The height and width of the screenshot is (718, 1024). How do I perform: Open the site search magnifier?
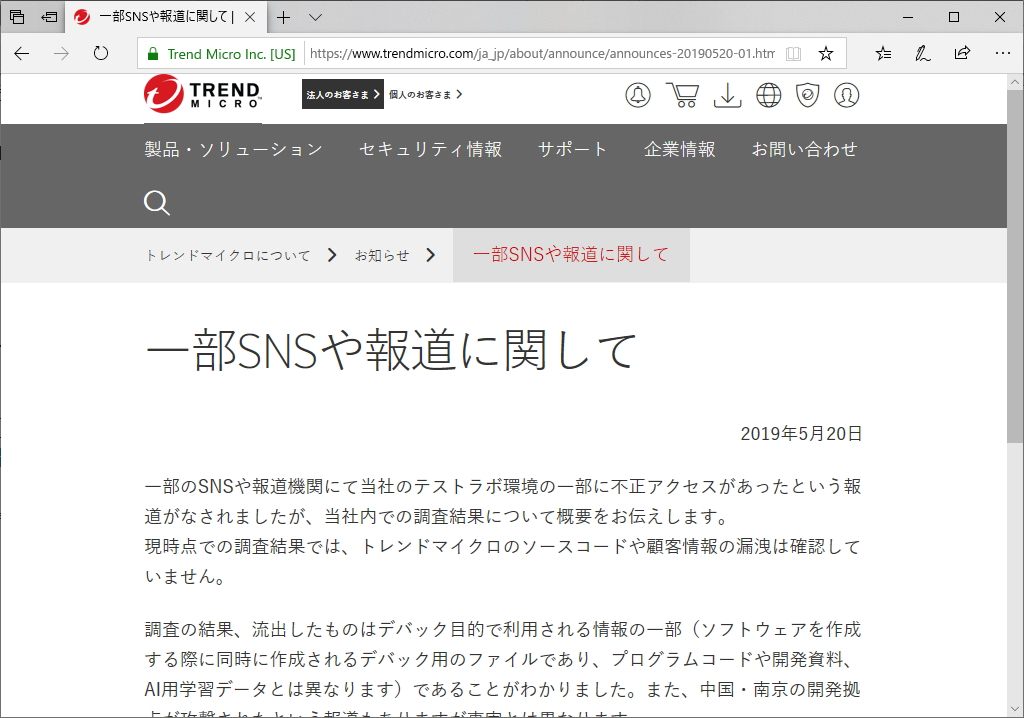pyautogui.click(x=157, y=203)
